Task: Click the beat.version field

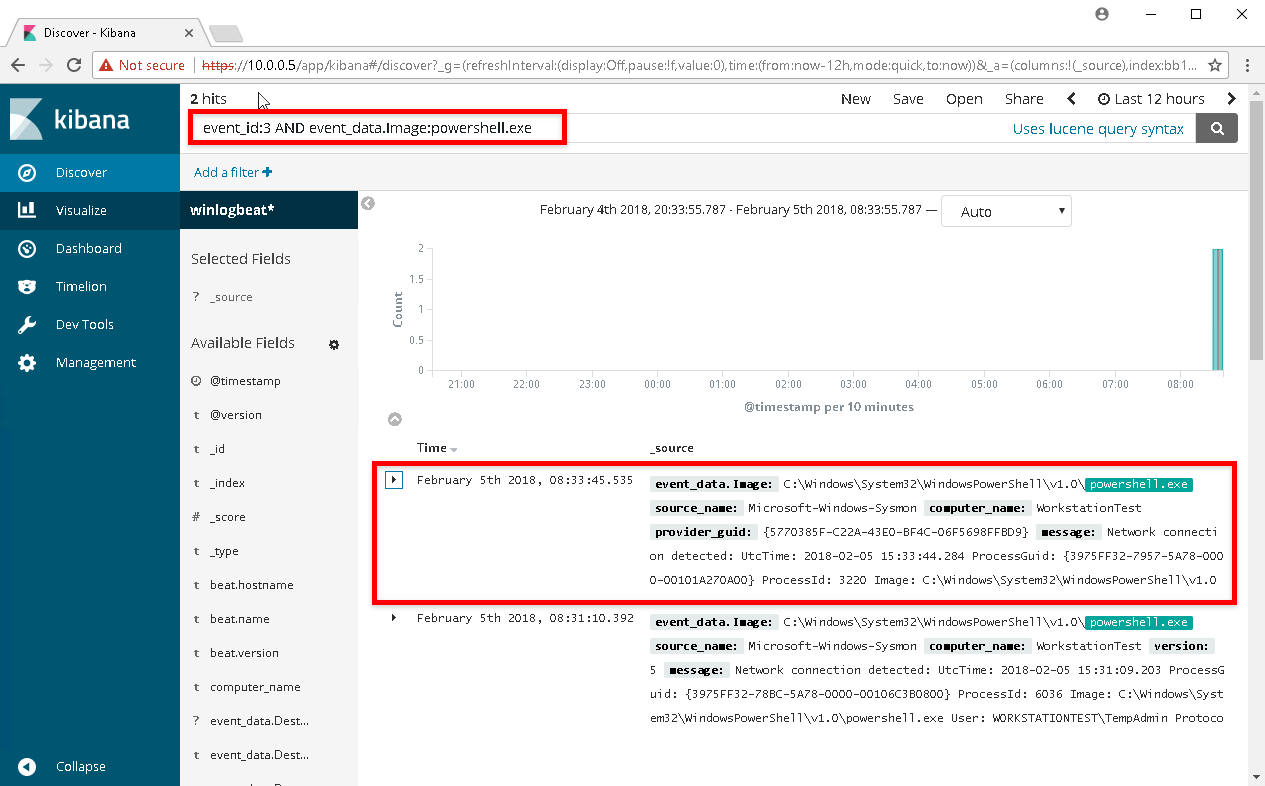Action: 244,653
